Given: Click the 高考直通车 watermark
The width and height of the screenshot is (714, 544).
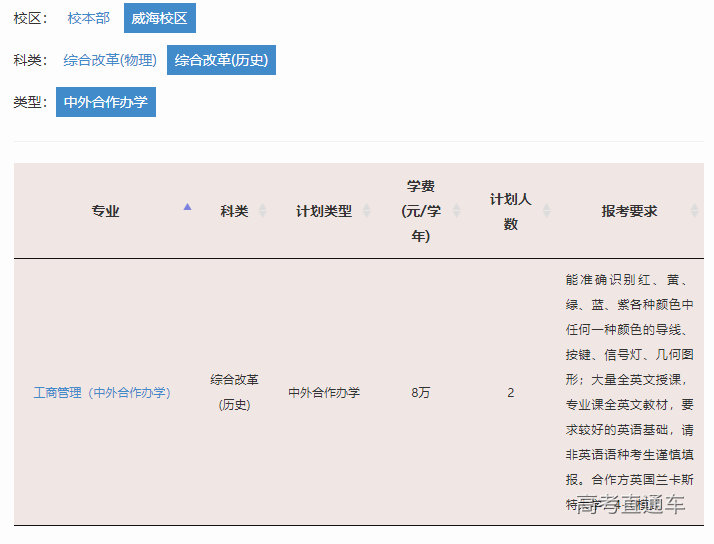Looking at the screenshot, I should click(x=631, y=505).
